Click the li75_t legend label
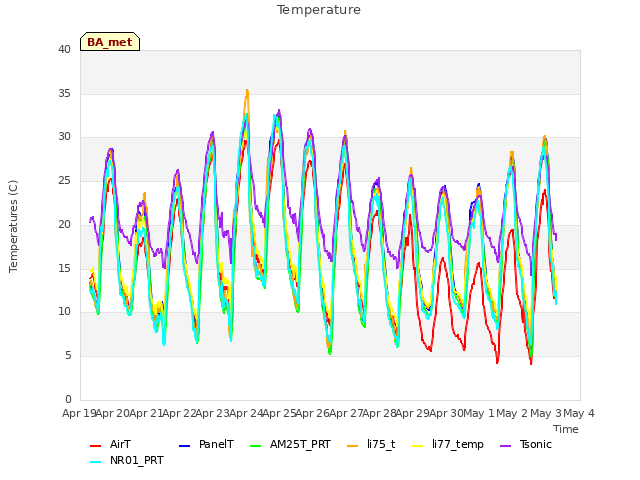This screenshot has height=480, width=640. [x=381, y=444]
